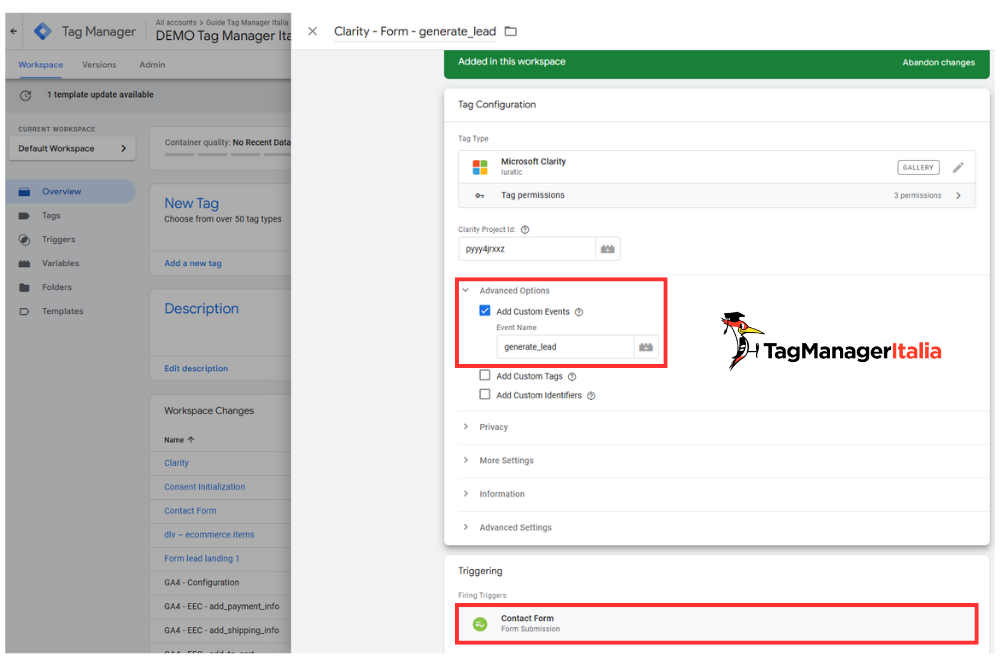Click help icon next to Clarity Project Id
The height and width of the screenshot is (666, 1000).
[525, 230]
